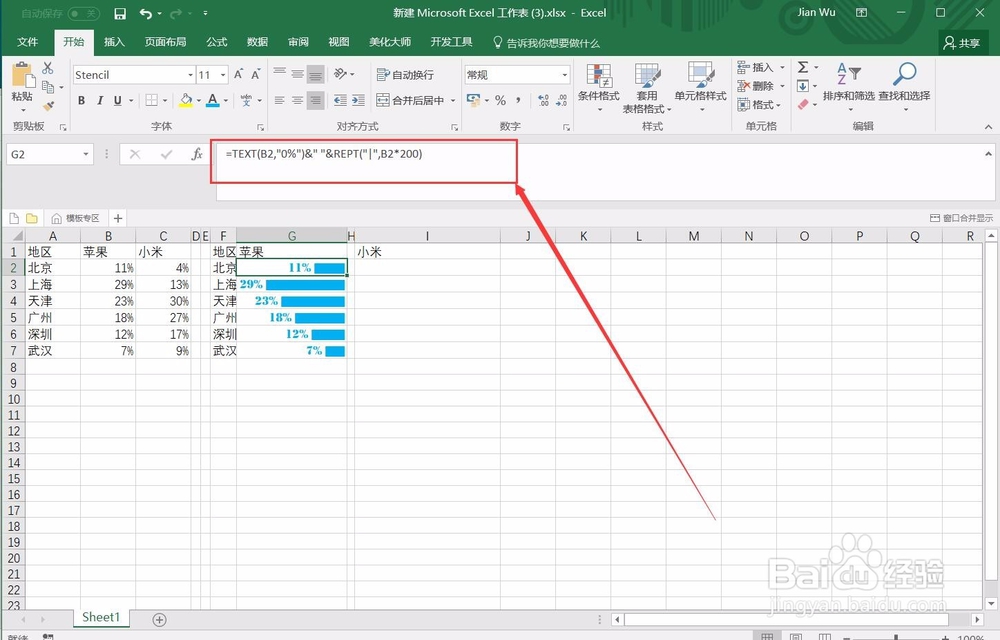Image resolution: width=1000 pixels, height=640 pixels.
Task: Switch to 页面布局 Page Layout tab
Action: coord(165,42)
